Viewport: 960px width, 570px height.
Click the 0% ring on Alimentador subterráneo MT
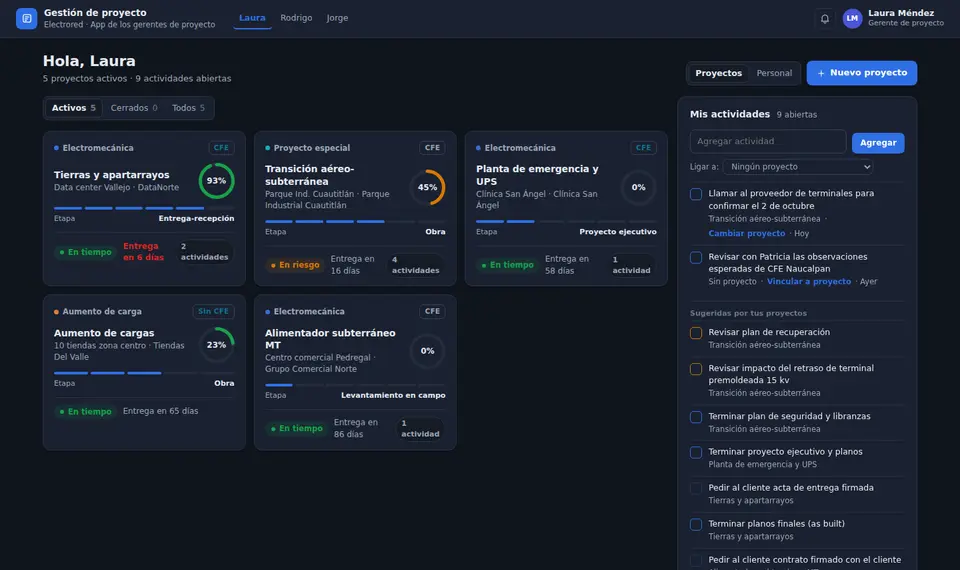coord(427,351)
